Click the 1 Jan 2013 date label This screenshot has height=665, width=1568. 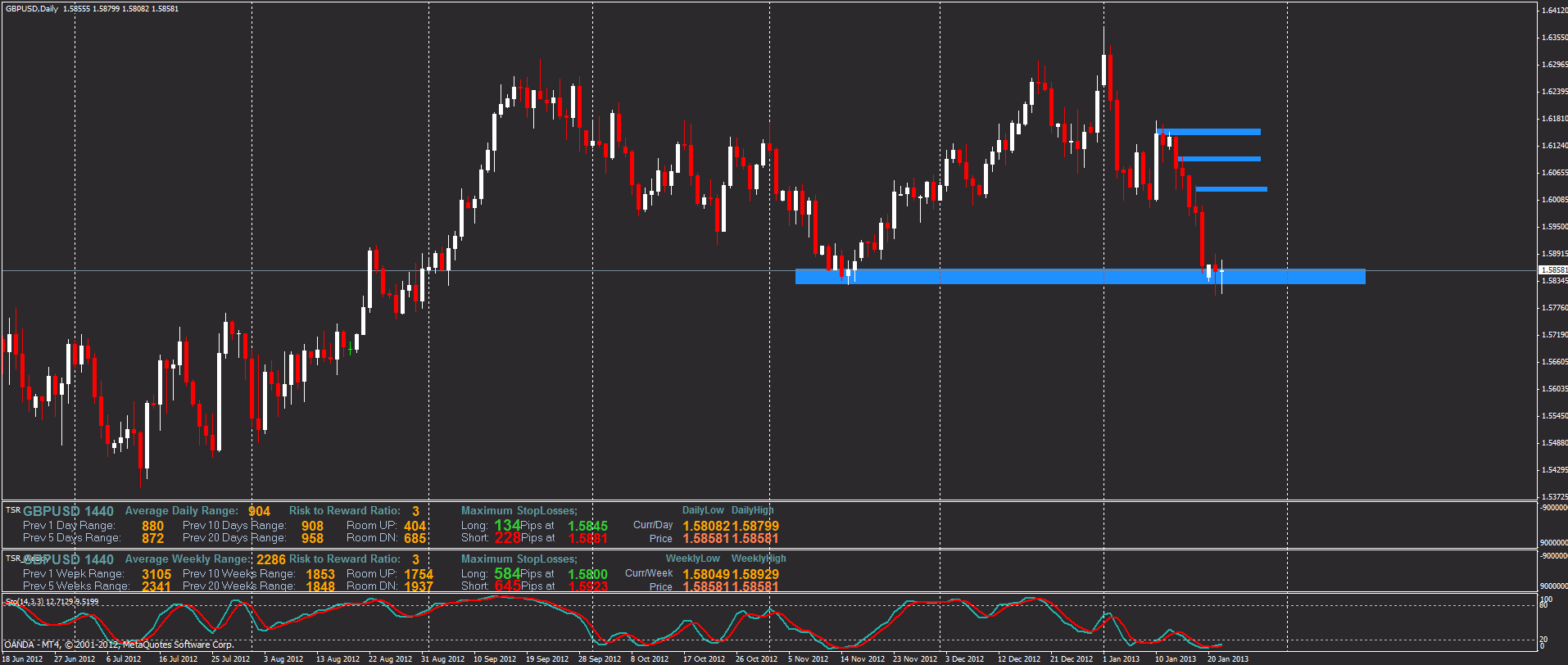[x=1121, y=659]
